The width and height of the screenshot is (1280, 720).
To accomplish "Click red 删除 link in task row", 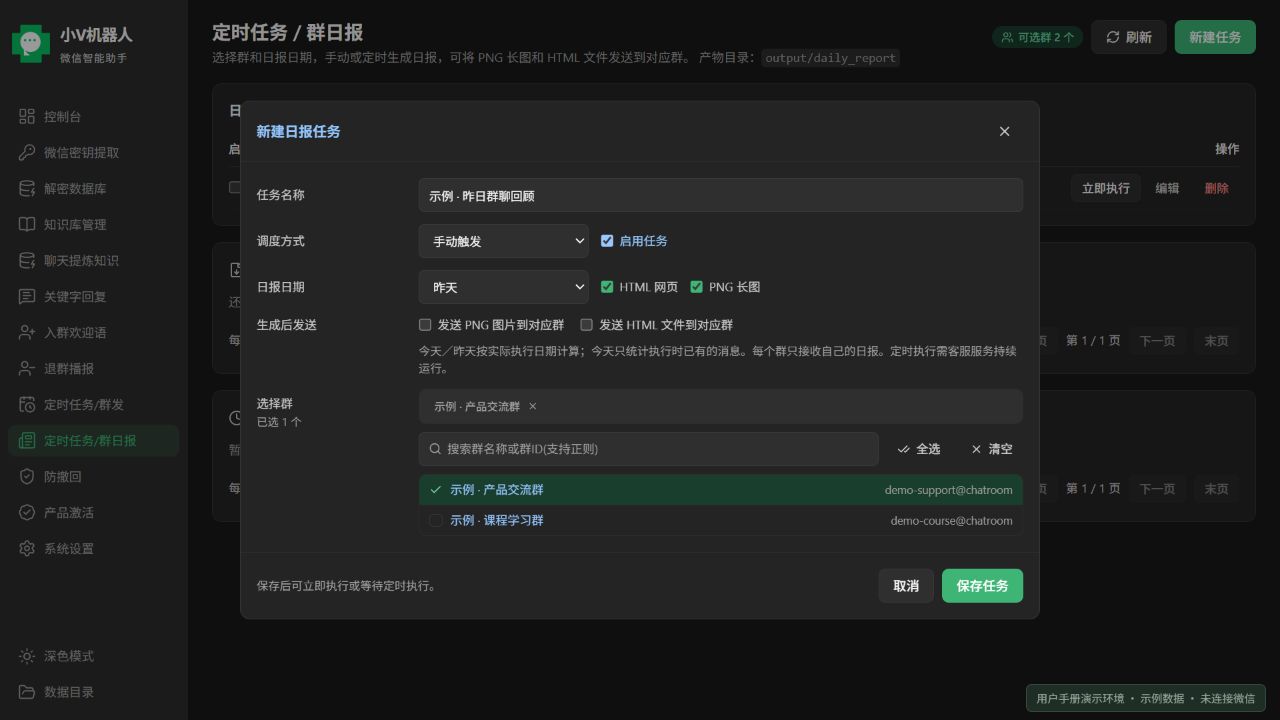I will coord(1217,188).
